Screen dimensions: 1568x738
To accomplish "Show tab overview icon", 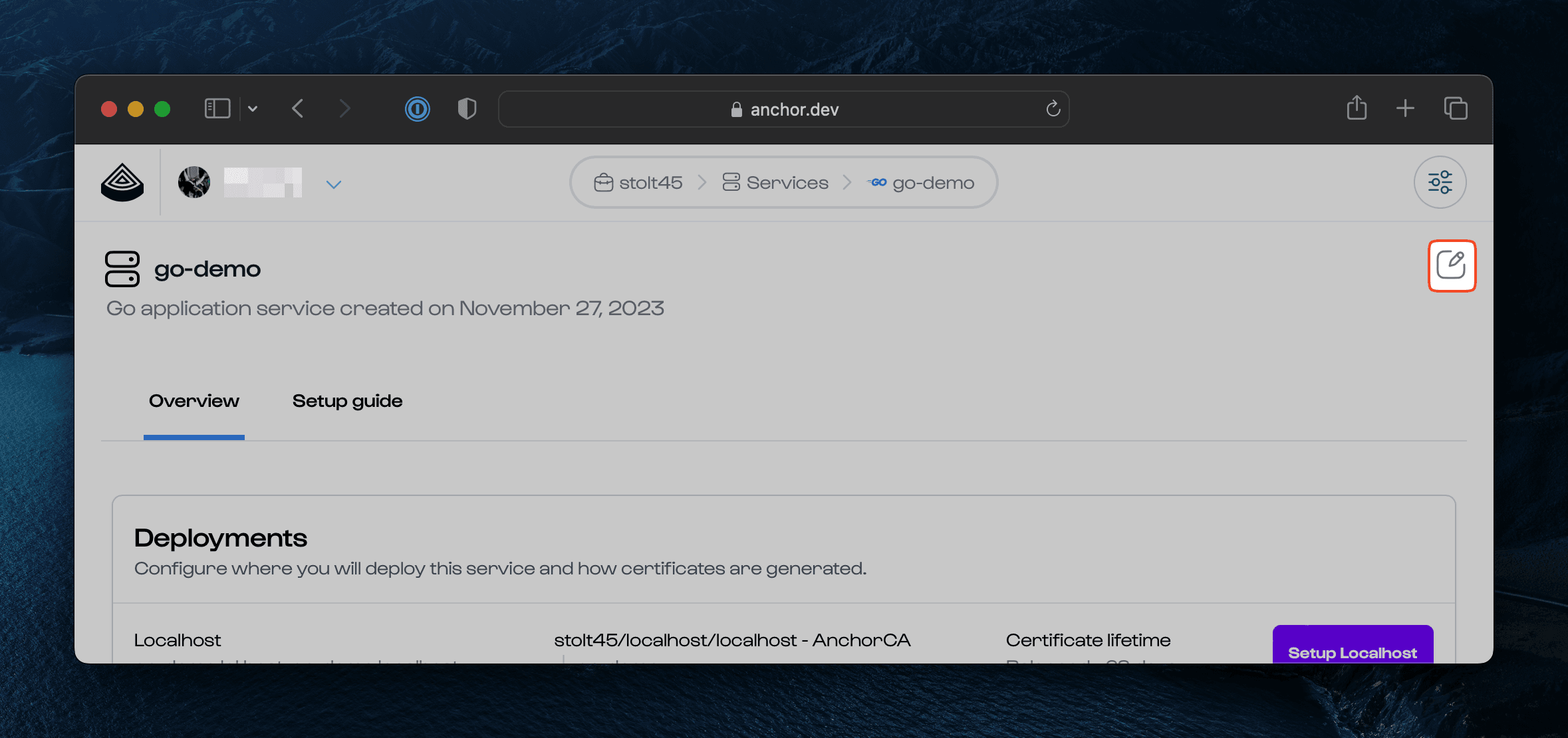I will pos(1455,108).
